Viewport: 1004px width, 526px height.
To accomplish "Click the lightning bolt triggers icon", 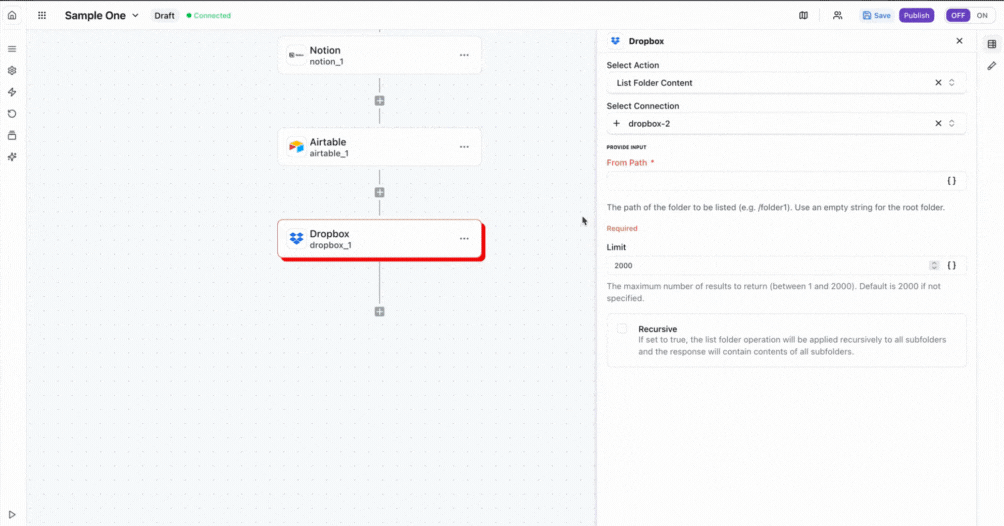I will click(x=12, y=92).
